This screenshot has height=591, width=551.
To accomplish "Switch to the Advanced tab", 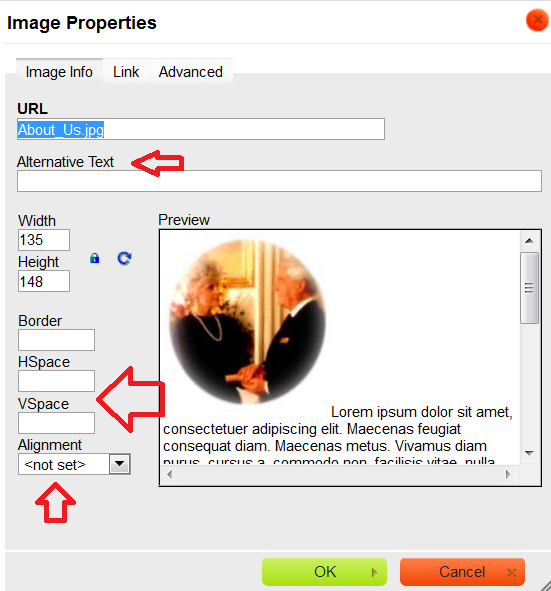I will point(191,72).
